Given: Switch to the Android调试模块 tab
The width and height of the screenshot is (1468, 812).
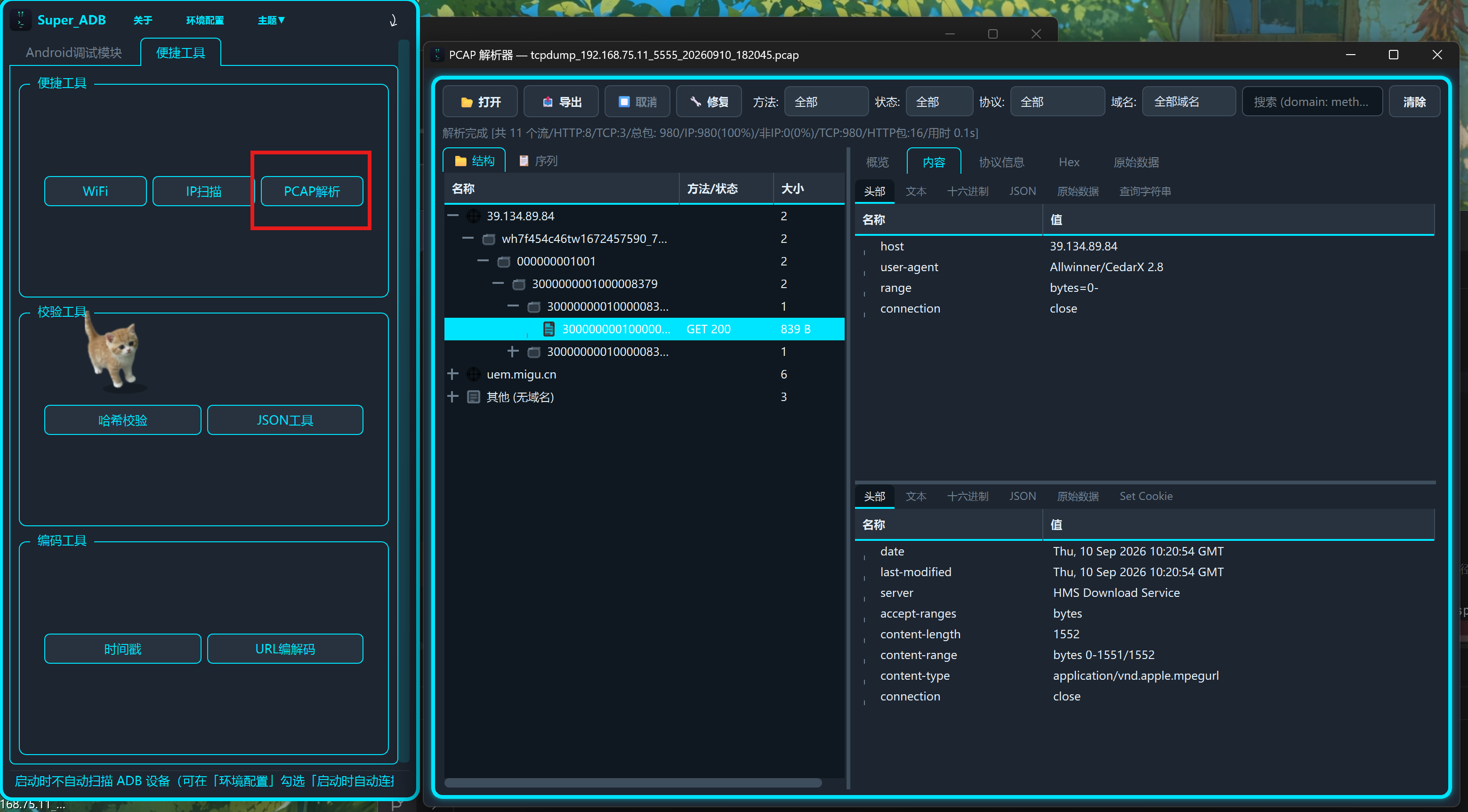Looking at the screenshot, I should click(74, 52).
